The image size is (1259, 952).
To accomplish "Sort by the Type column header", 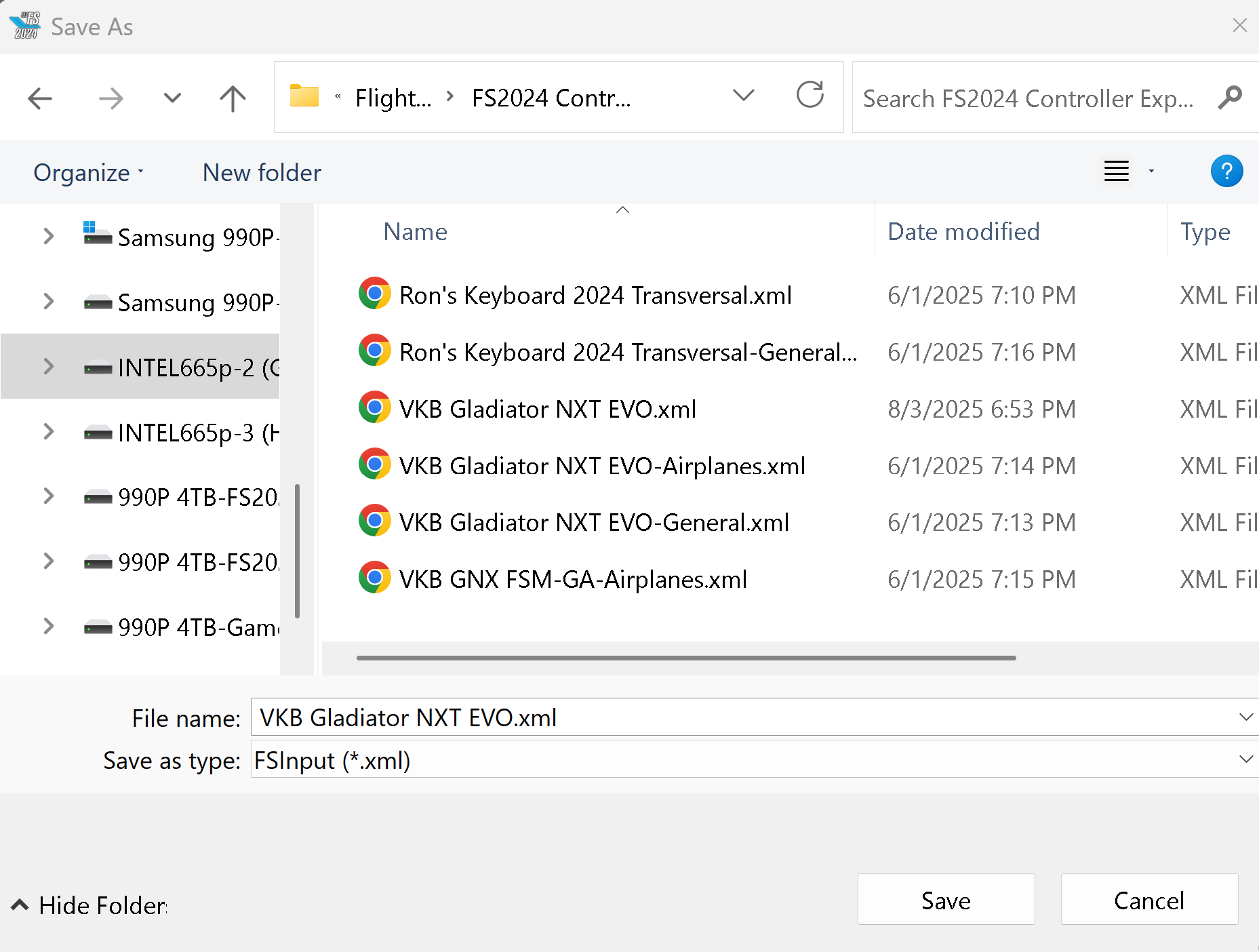I will coord(1205,232).
